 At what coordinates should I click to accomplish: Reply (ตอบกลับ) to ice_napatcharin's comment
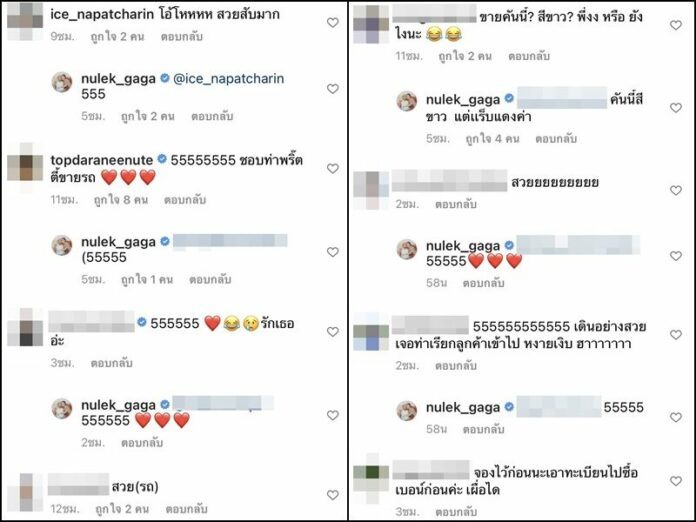182,36
